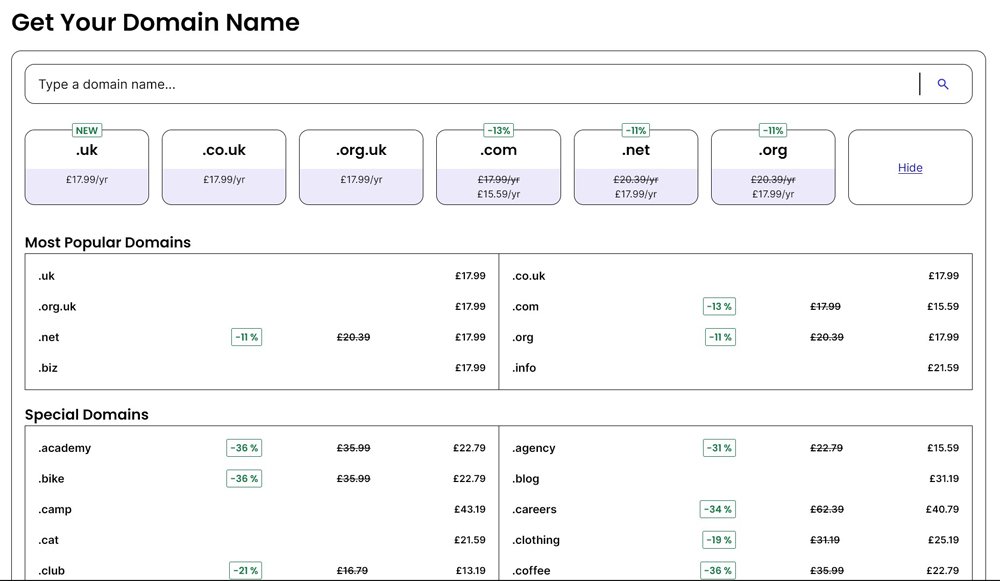Click the -36 % badge for .bike
Image resolution: width=1000 pixels, height=581 pixels.
pos(244,478)
